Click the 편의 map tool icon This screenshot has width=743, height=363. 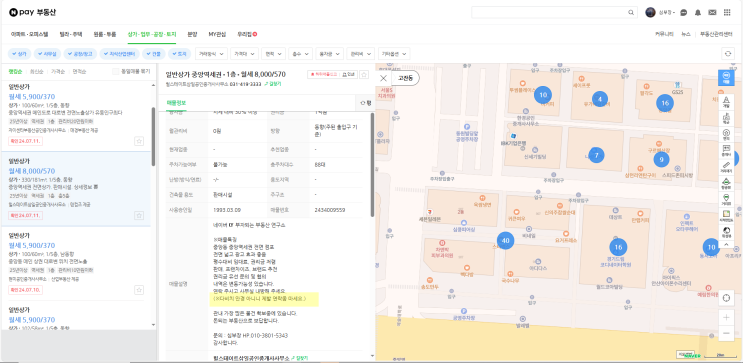pyautogui.click(x=726, y=135)
